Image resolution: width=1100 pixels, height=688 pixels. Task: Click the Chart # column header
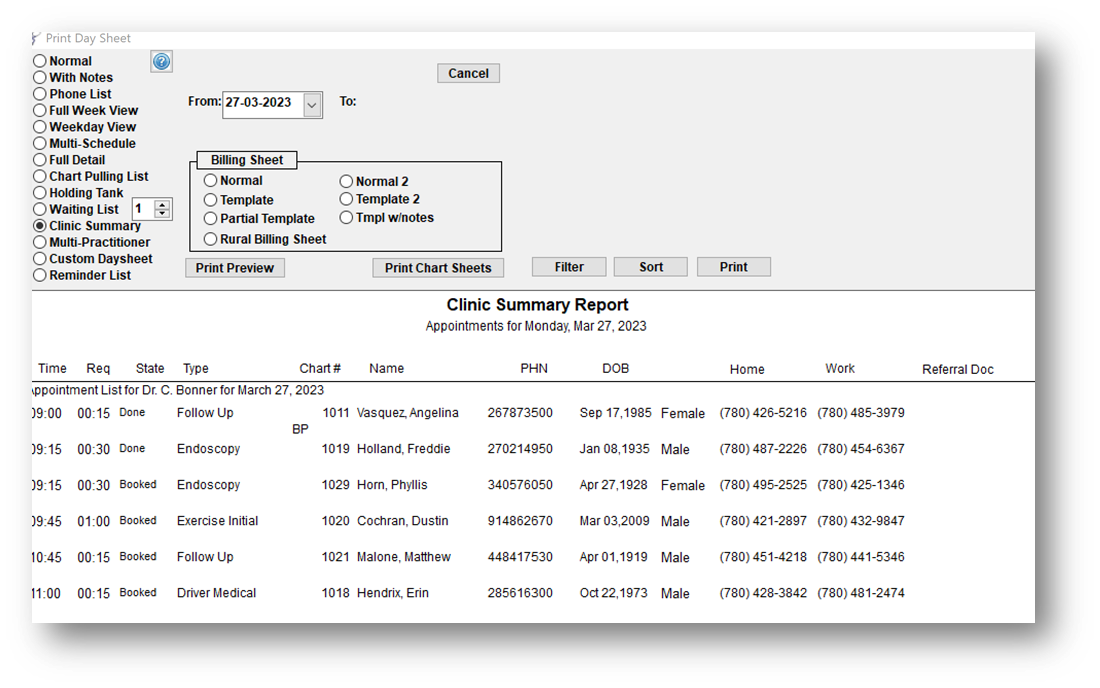pyautogui.click(x=320, y=368)
